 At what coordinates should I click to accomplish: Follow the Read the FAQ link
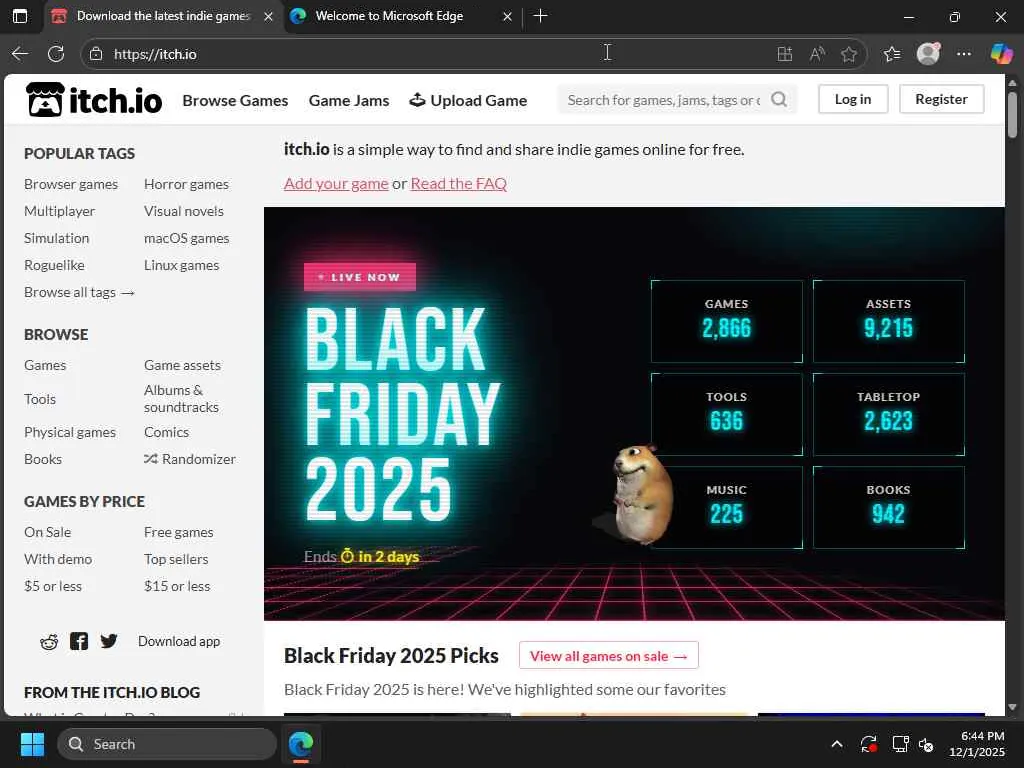[x=458, y=184]
